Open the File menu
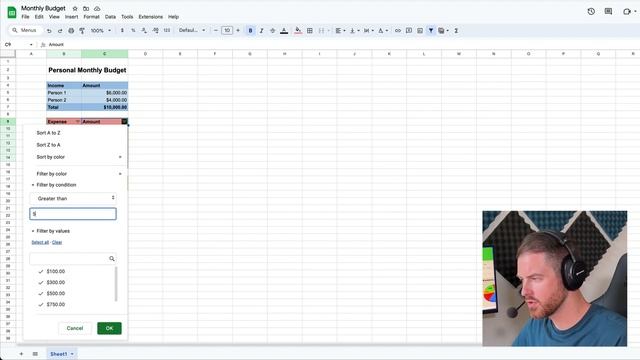This screenshot has height=360, width=640. [25, 17]
